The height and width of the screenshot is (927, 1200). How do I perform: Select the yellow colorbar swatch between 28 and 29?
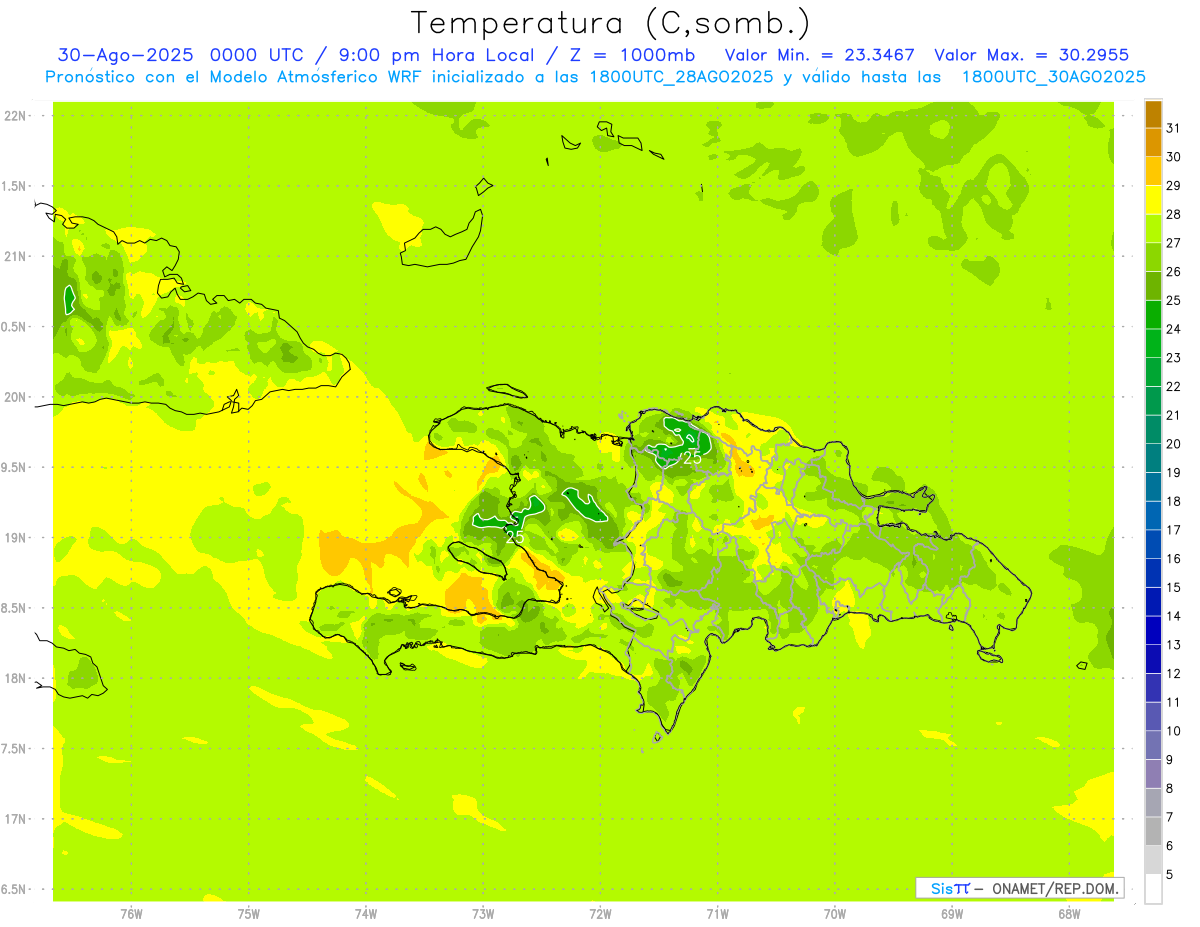tap(1153, 200)
